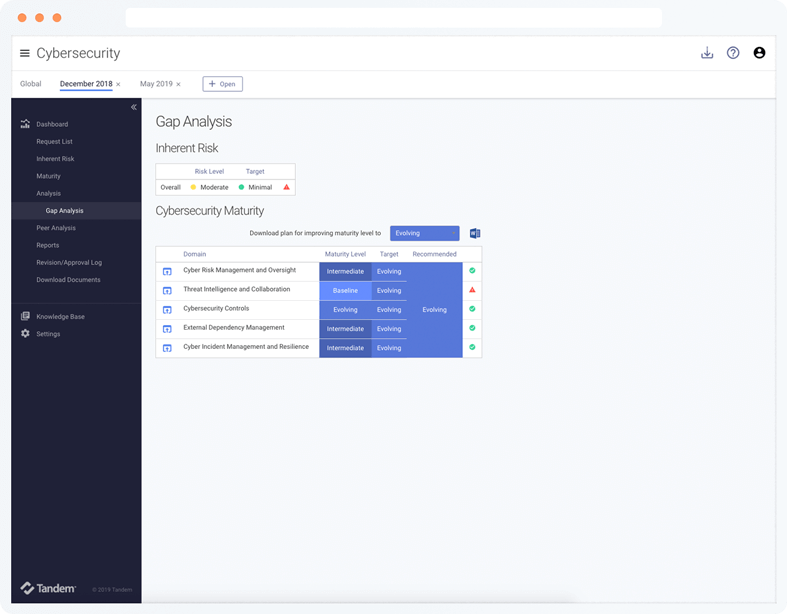The image size is (787, 614).
Task: Download plan as Word document icon
Action: click(x=475, y=233)
